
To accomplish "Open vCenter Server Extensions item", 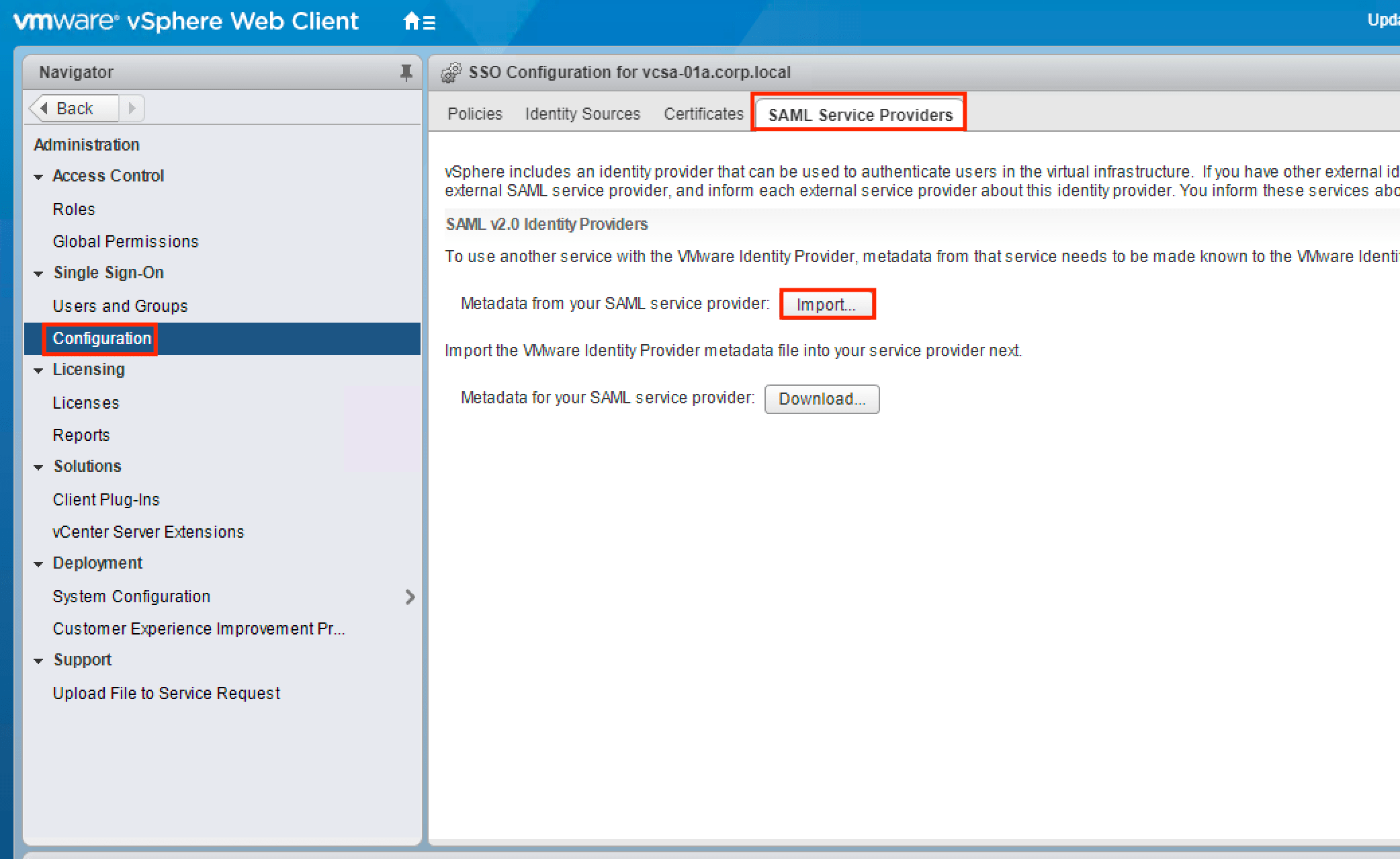I will coord(148,532).
